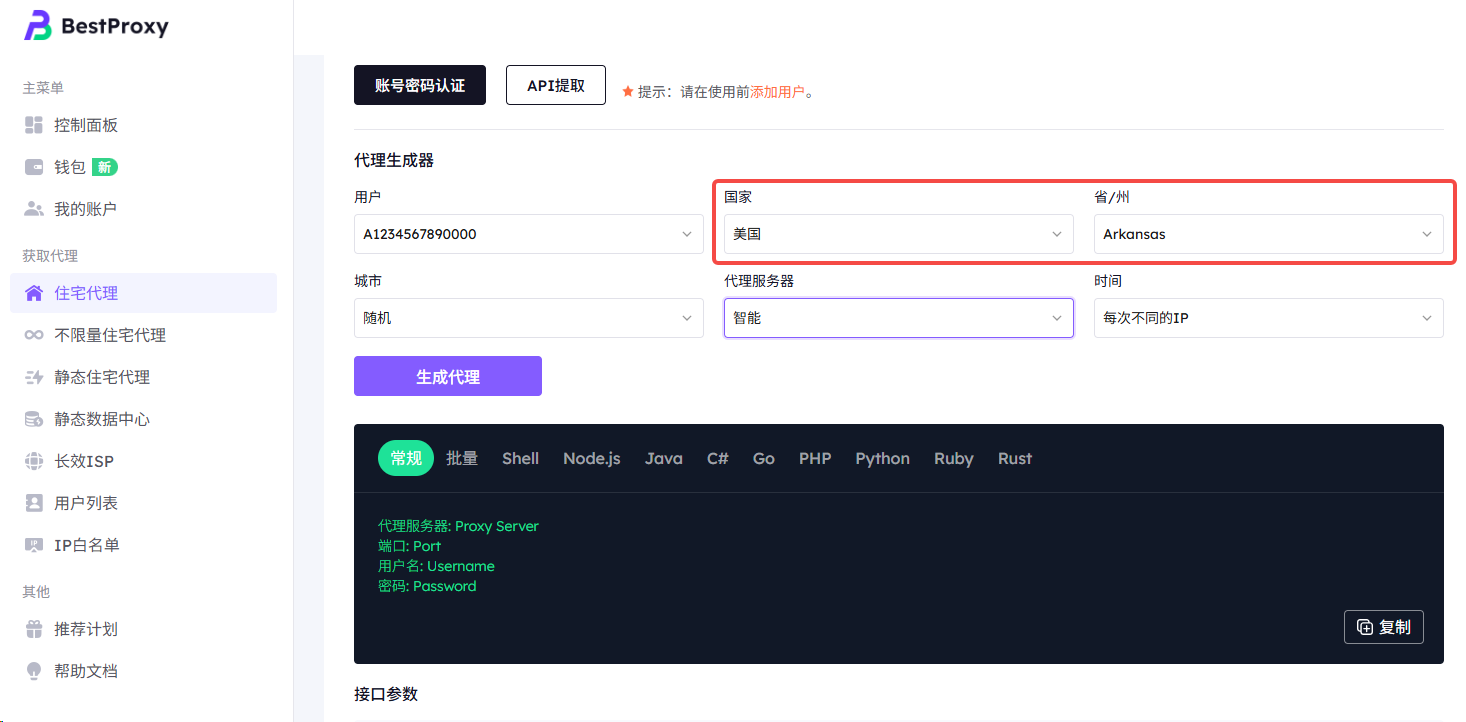Switch to API提取 mode

point(556,85)
